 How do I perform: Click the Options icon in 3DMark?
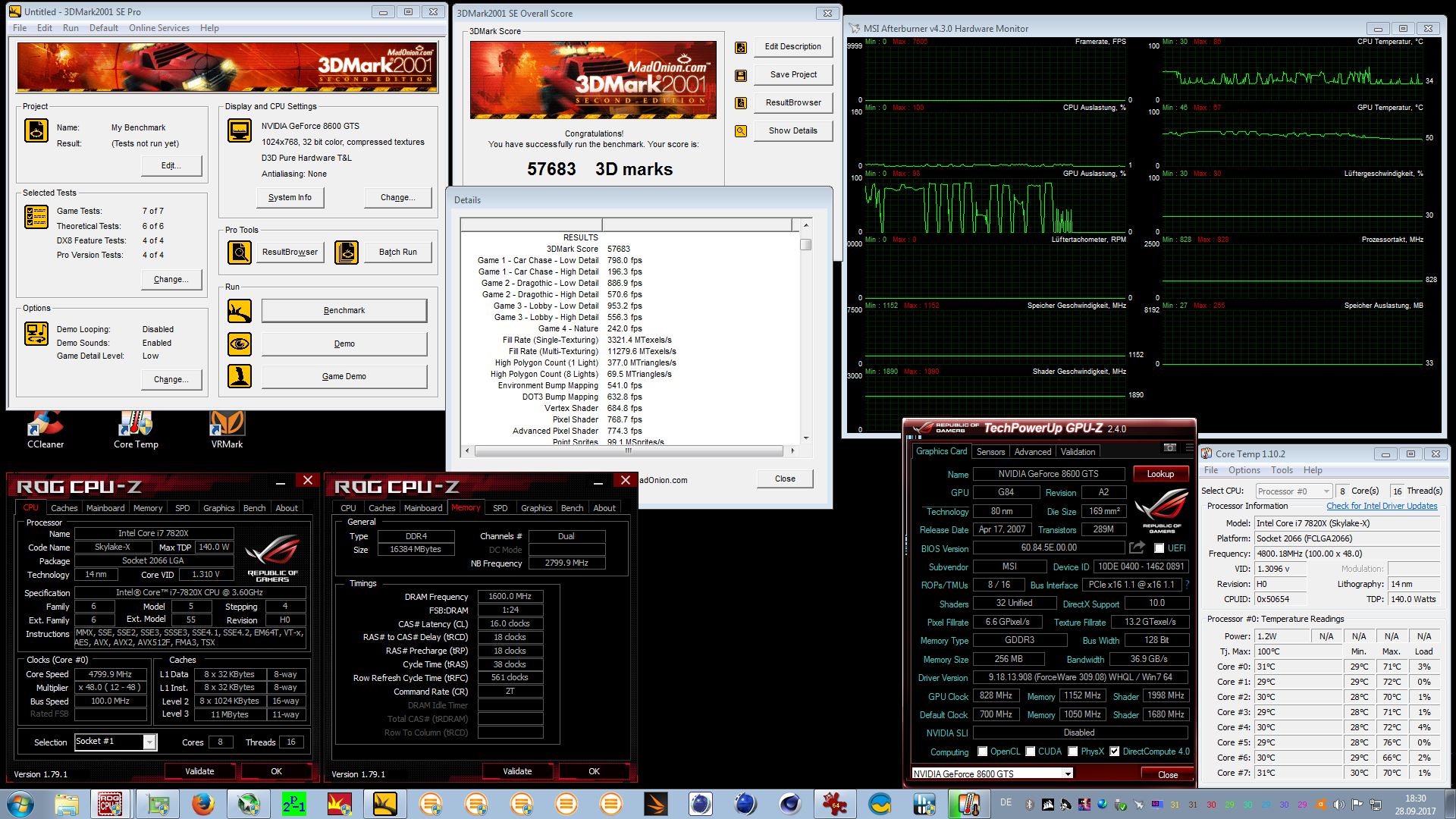(36, 334)
